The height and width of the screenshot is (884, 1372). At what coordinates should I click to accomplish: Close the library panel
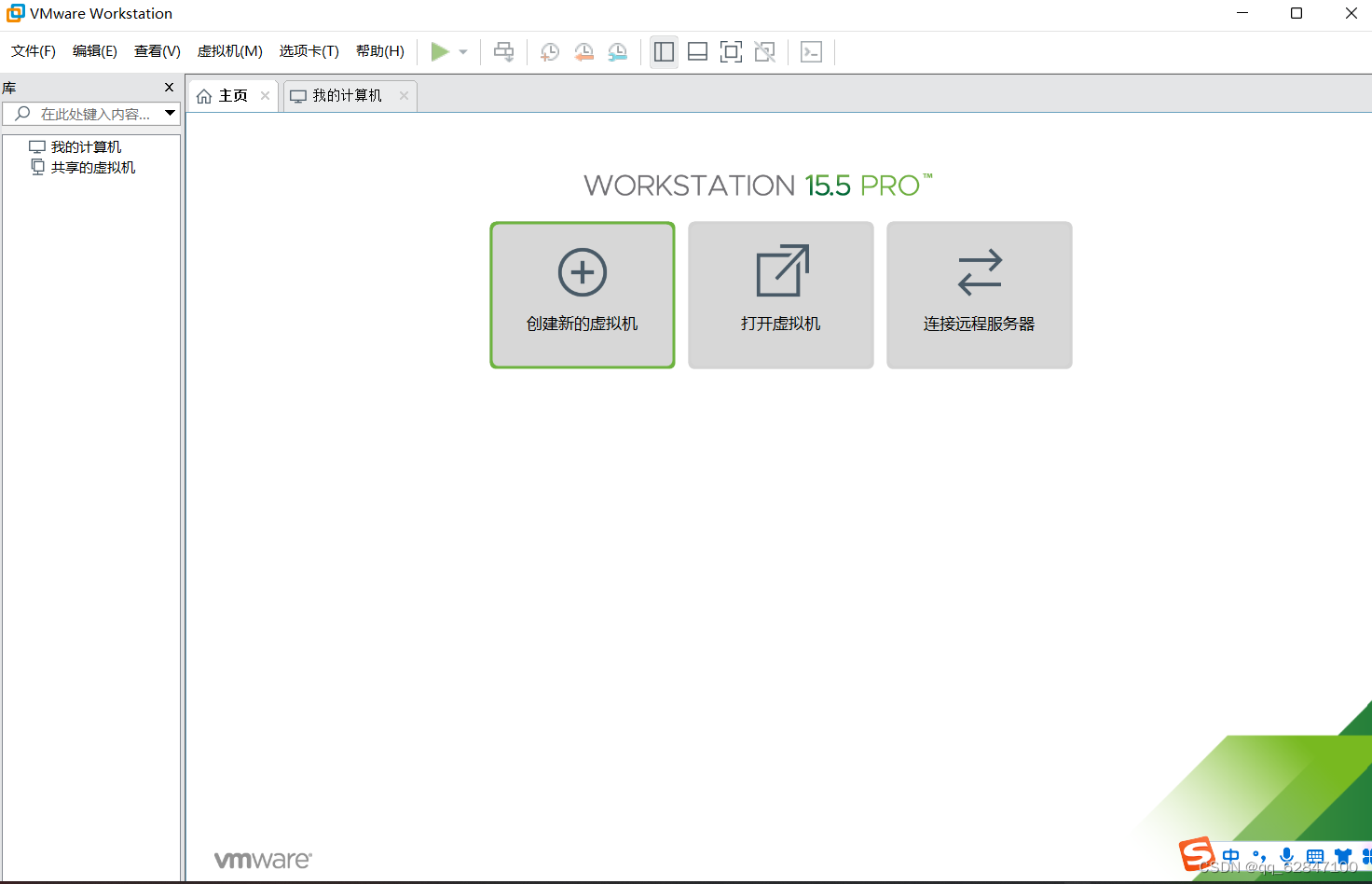[x=169, y=88]
